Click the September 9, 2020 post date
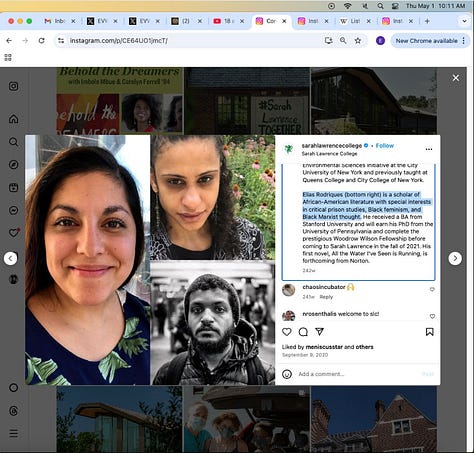474x453 pixels. [x=305, y=355]
